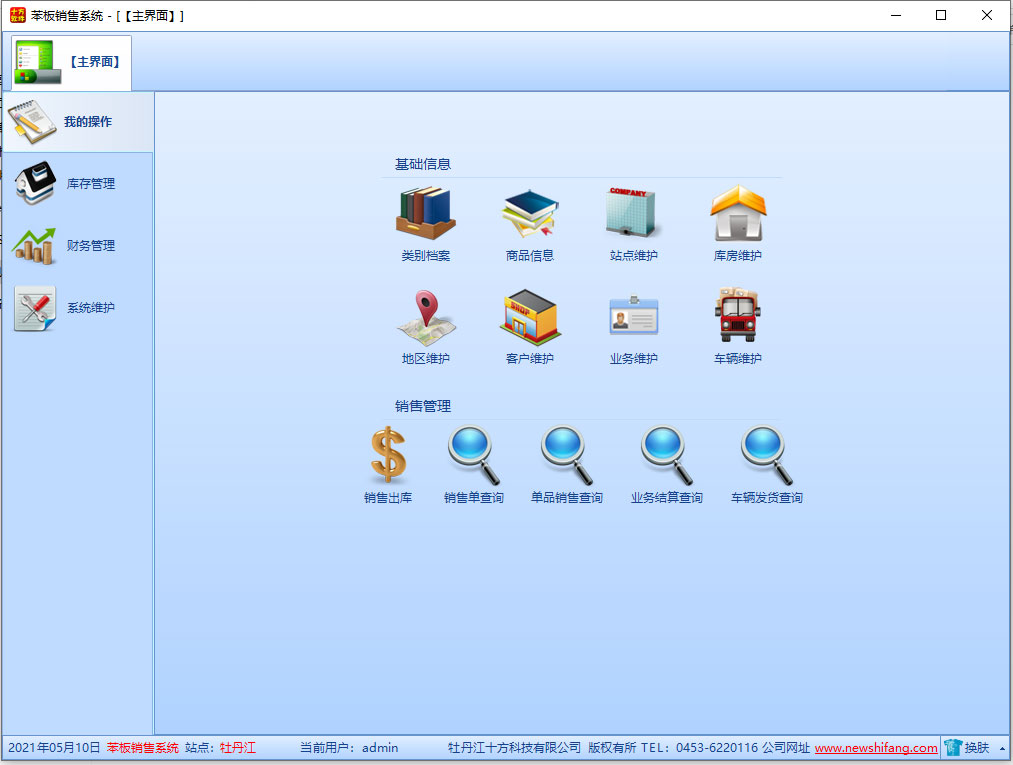Click the 业务维护 ID card icon
1013x765 pixels.
(x=633, y=317)
